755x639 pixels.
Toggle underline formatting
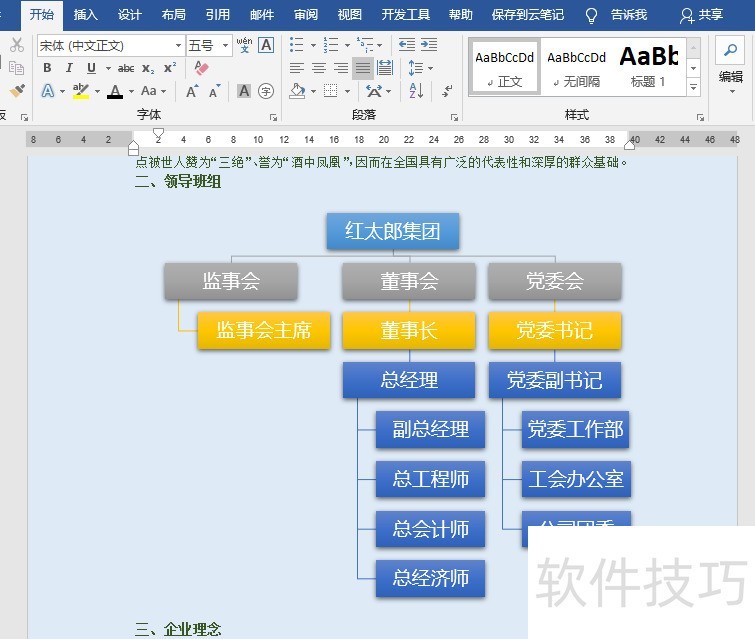pyautogui.click(x=91, y=68)
